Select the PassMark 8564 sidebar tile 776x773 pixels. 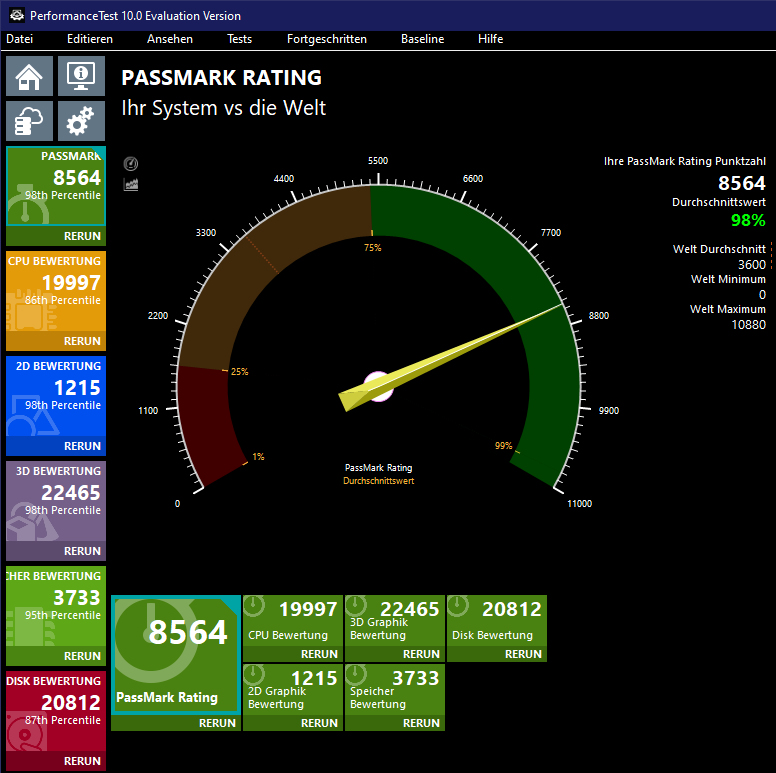click(x=56, y=186)
